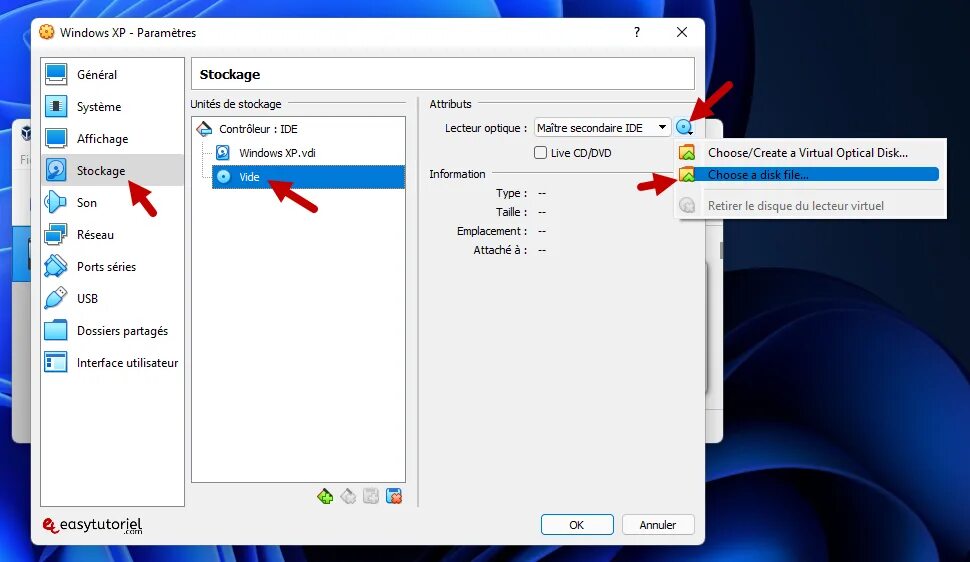The width and height of the screenshot is (970, 562).
Task: Click the Son speaker icon
Action: pos(56,202)
